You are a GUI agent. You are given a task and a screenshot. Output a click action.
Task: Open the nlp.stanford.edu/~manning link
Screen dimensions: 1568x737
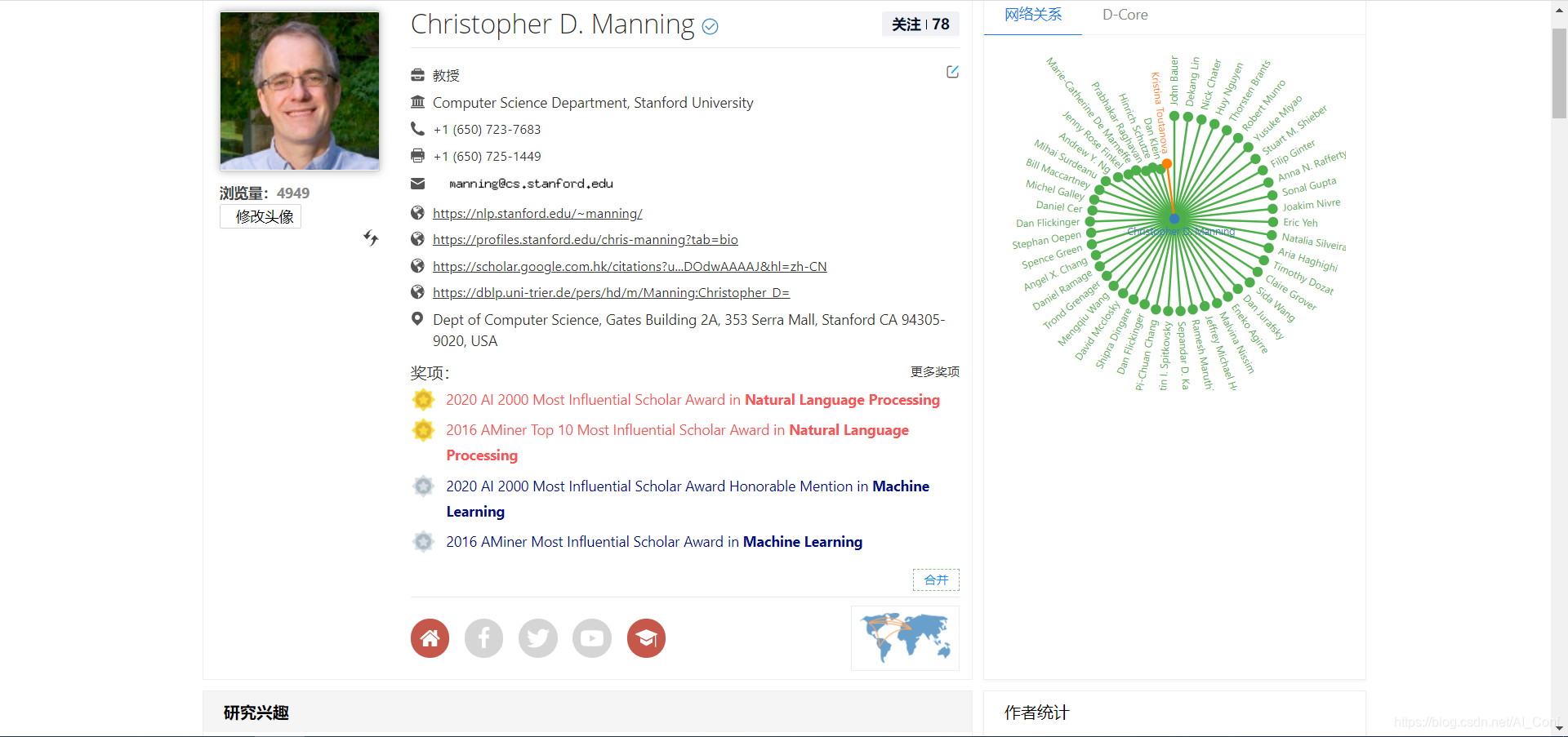coord(537,213)
